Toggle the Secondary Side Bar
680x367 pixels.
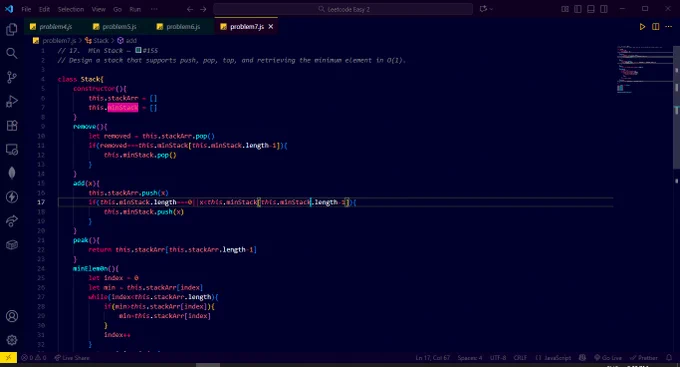[604, 9]
